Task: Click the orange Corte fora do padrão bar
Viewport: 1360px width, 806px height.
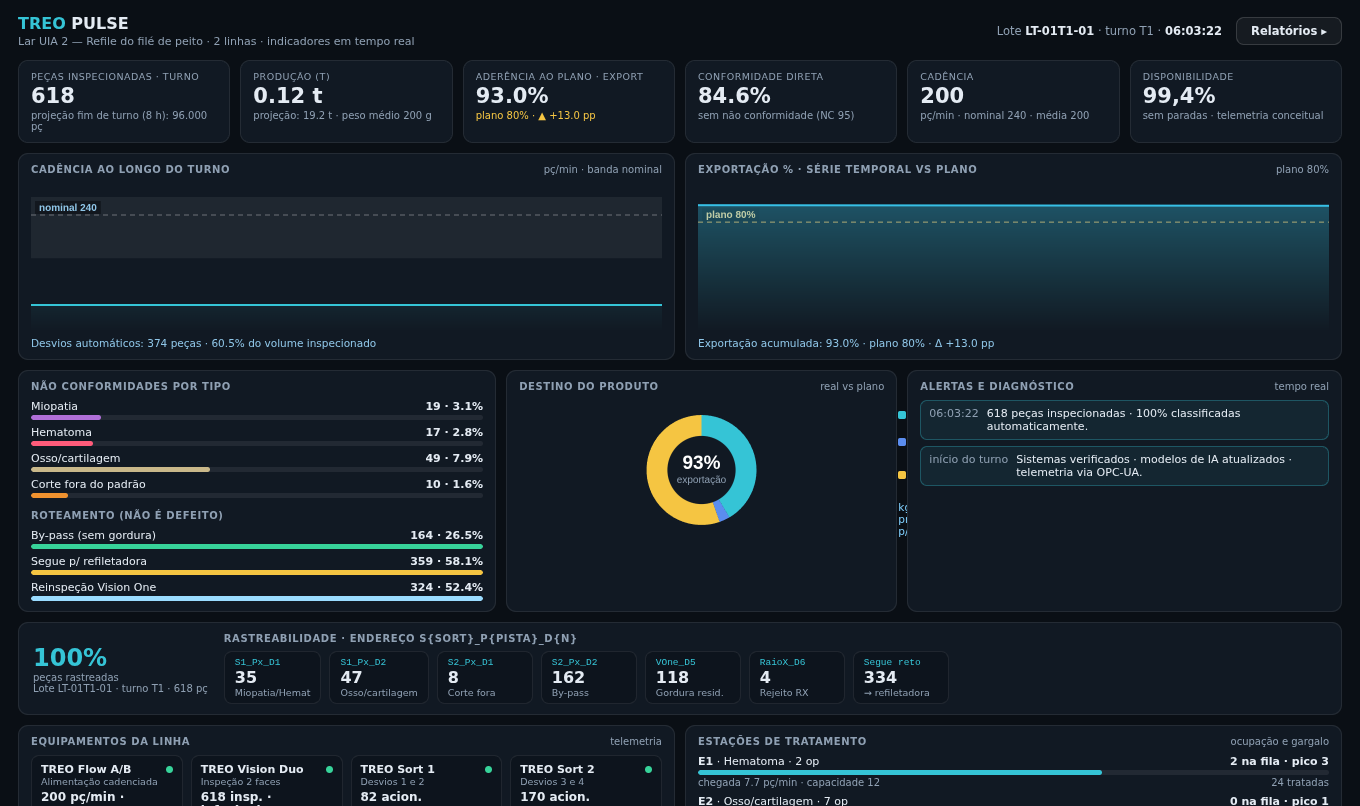Action: (49, 496)
